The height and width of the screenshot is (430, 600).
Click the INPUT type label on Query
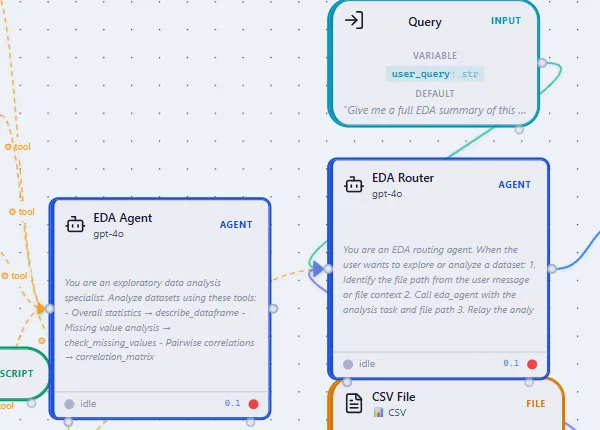click(506, 21)
